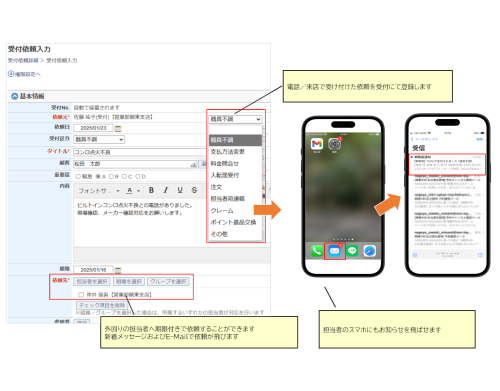Select priority A radio button

click(98, 176)
